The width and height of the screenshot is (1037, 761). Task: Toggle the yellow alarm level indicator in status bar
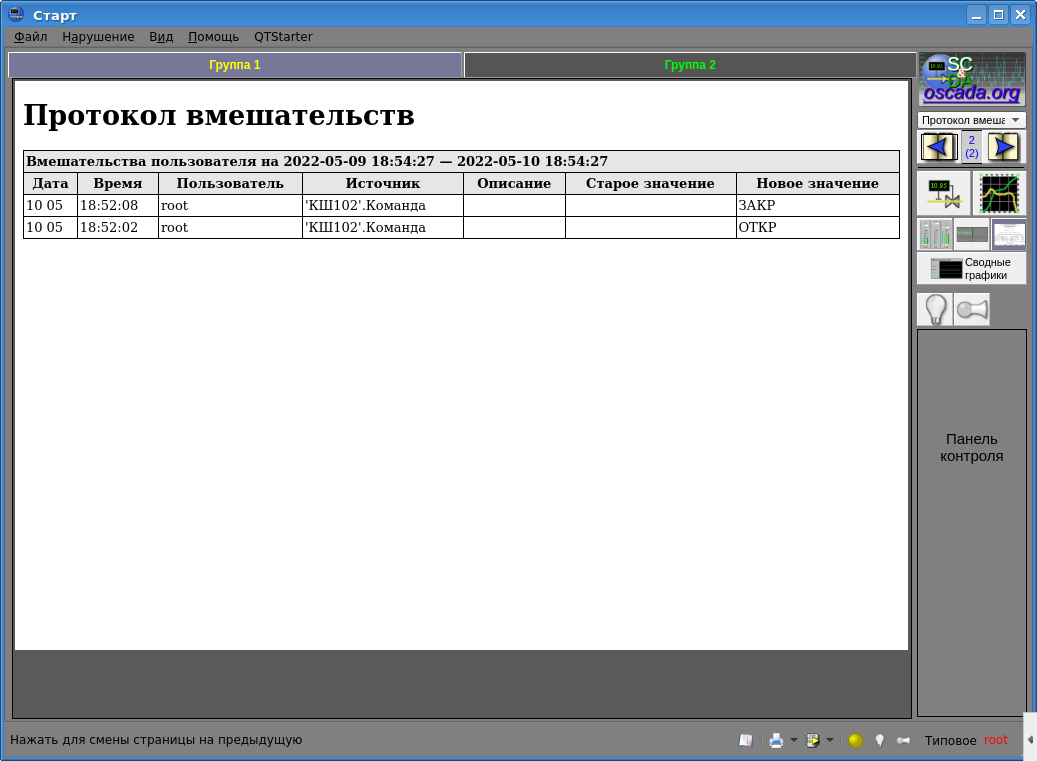tap(855, 741)
